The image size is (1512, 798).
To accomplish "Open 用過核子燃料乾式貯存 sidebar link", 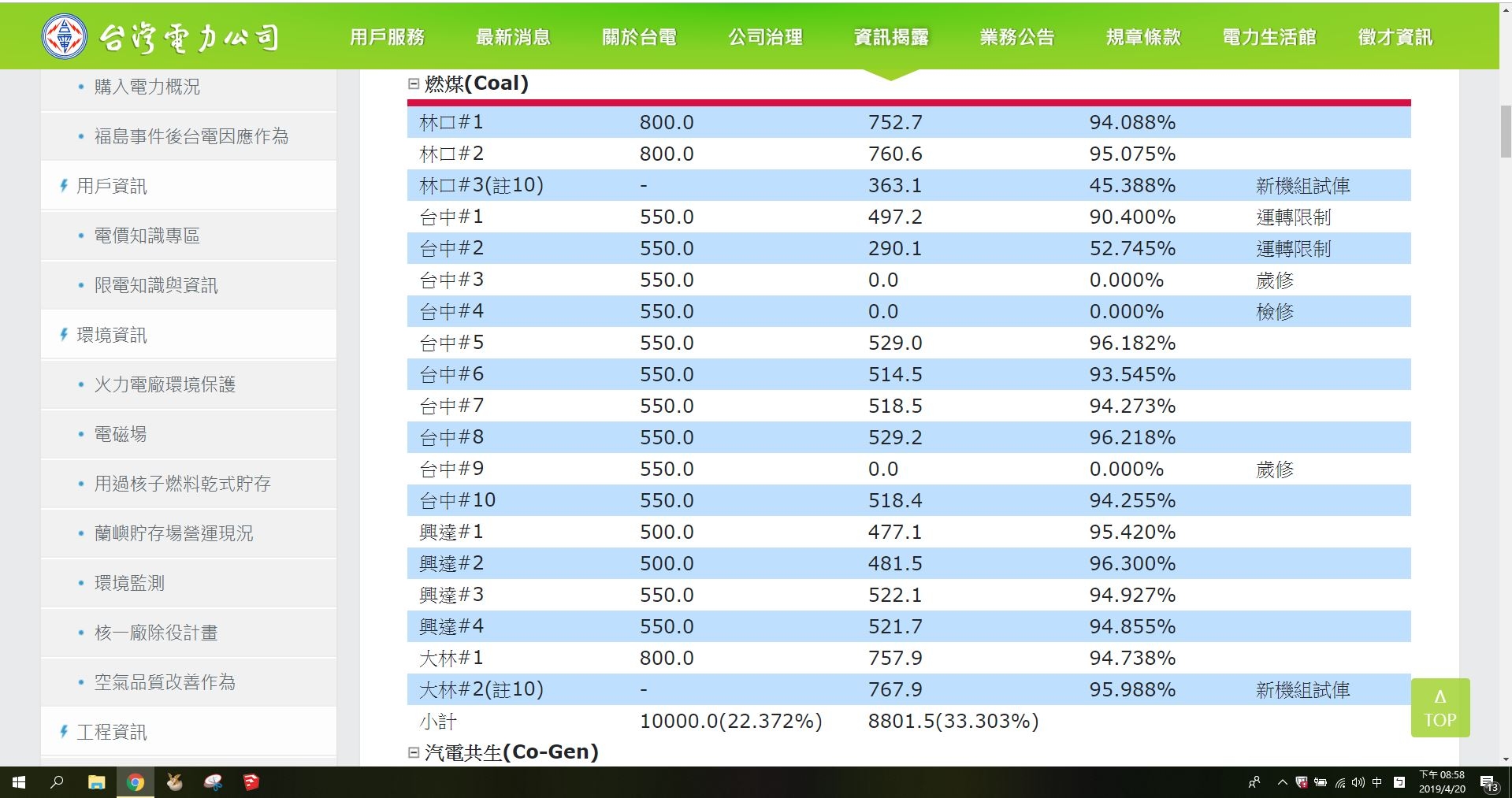I will click(183, 484).
